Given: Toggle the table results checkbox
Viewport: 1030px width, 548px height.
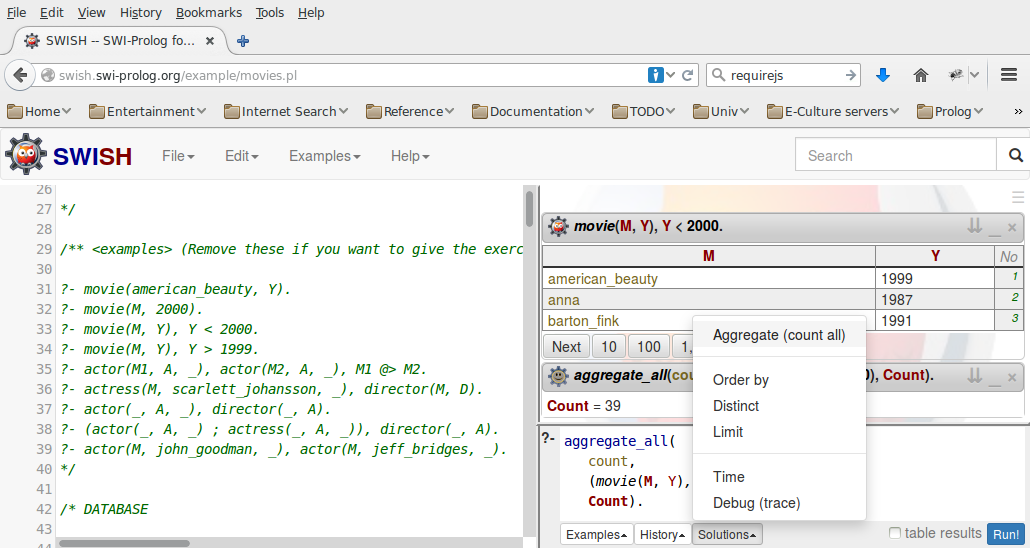Looking at the screenshot, I should [x=895, y=534].
